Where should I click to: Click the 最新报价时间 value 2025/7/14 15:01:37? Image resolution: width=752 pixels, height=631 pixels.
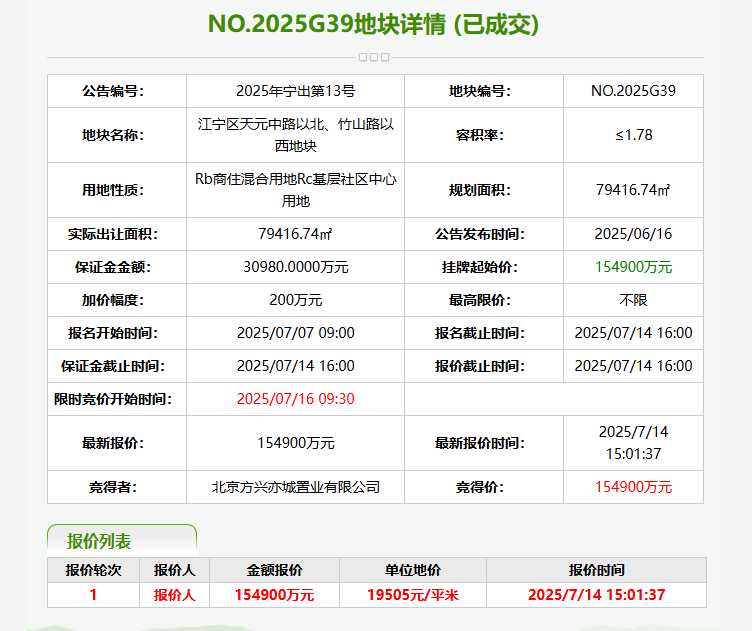coord(633,443)
